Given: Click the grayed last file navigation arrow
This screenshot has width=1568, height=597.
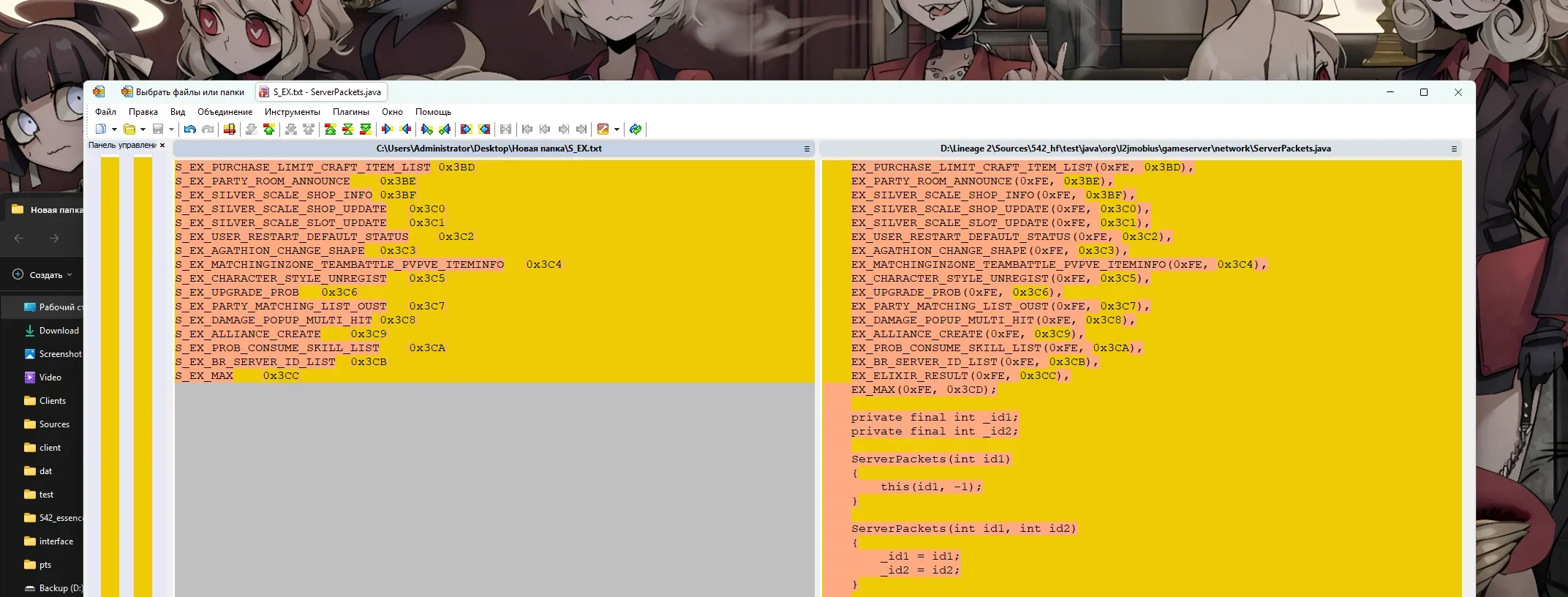Looking at the screenshot, I should (581, 129).
